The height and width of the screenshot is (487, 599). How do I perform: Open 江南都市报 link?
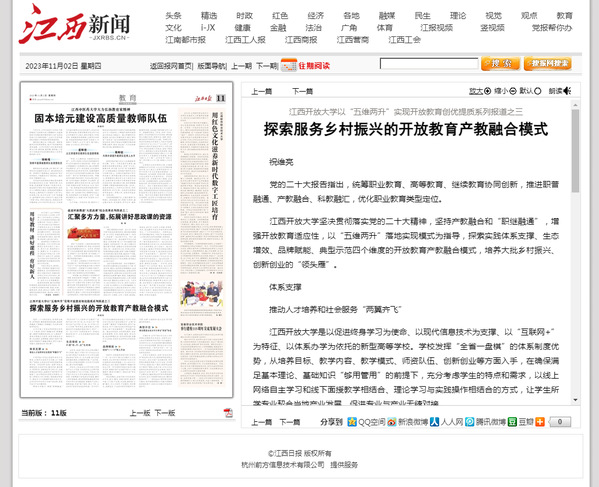pyautogui.click(x=185, y=39)
